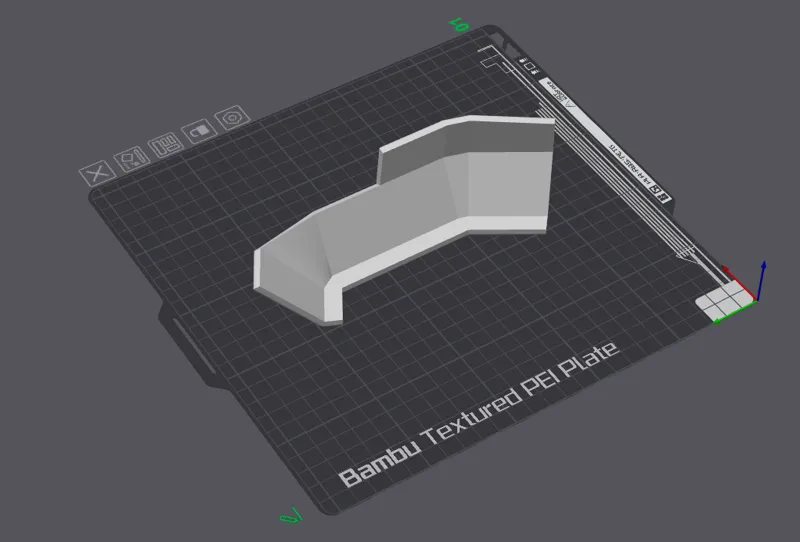Open the plate settings hexagon icon
The width and height of the screenshot is (800, 542).
point(233,118)
